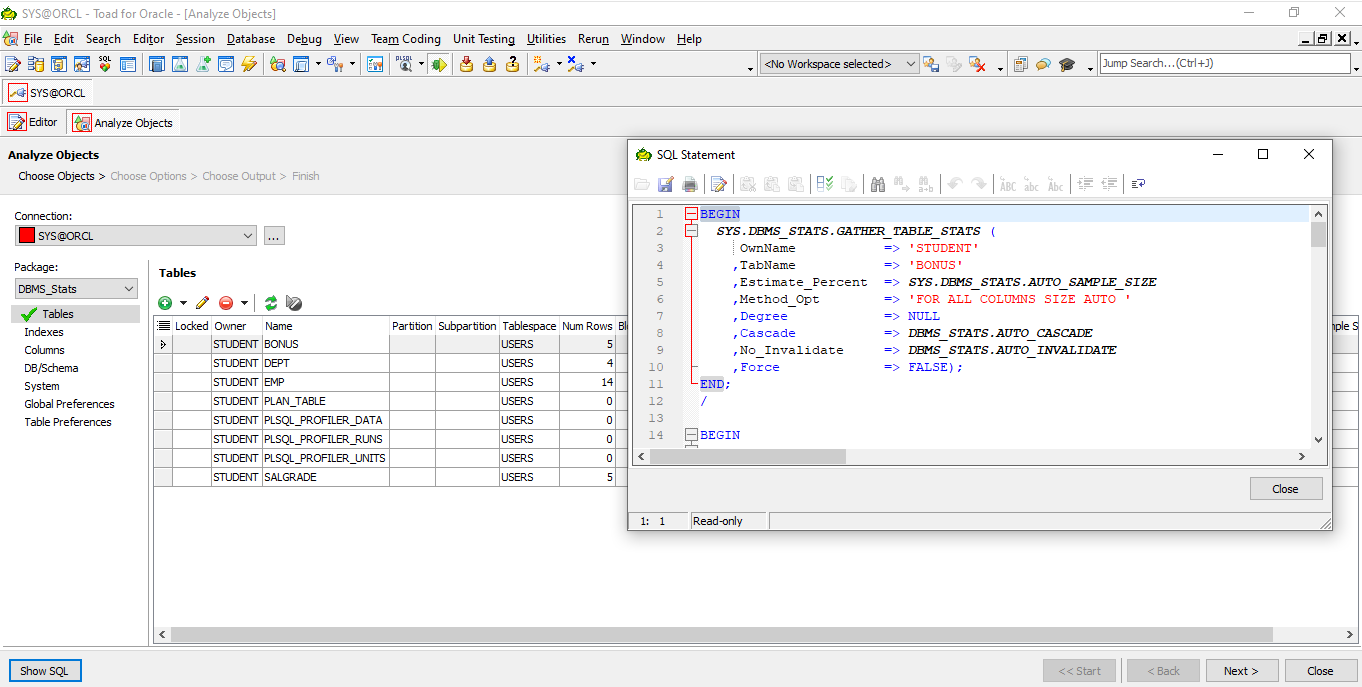Click the SYS@ORCL connection tab
1362x687 pixels.
48,92
